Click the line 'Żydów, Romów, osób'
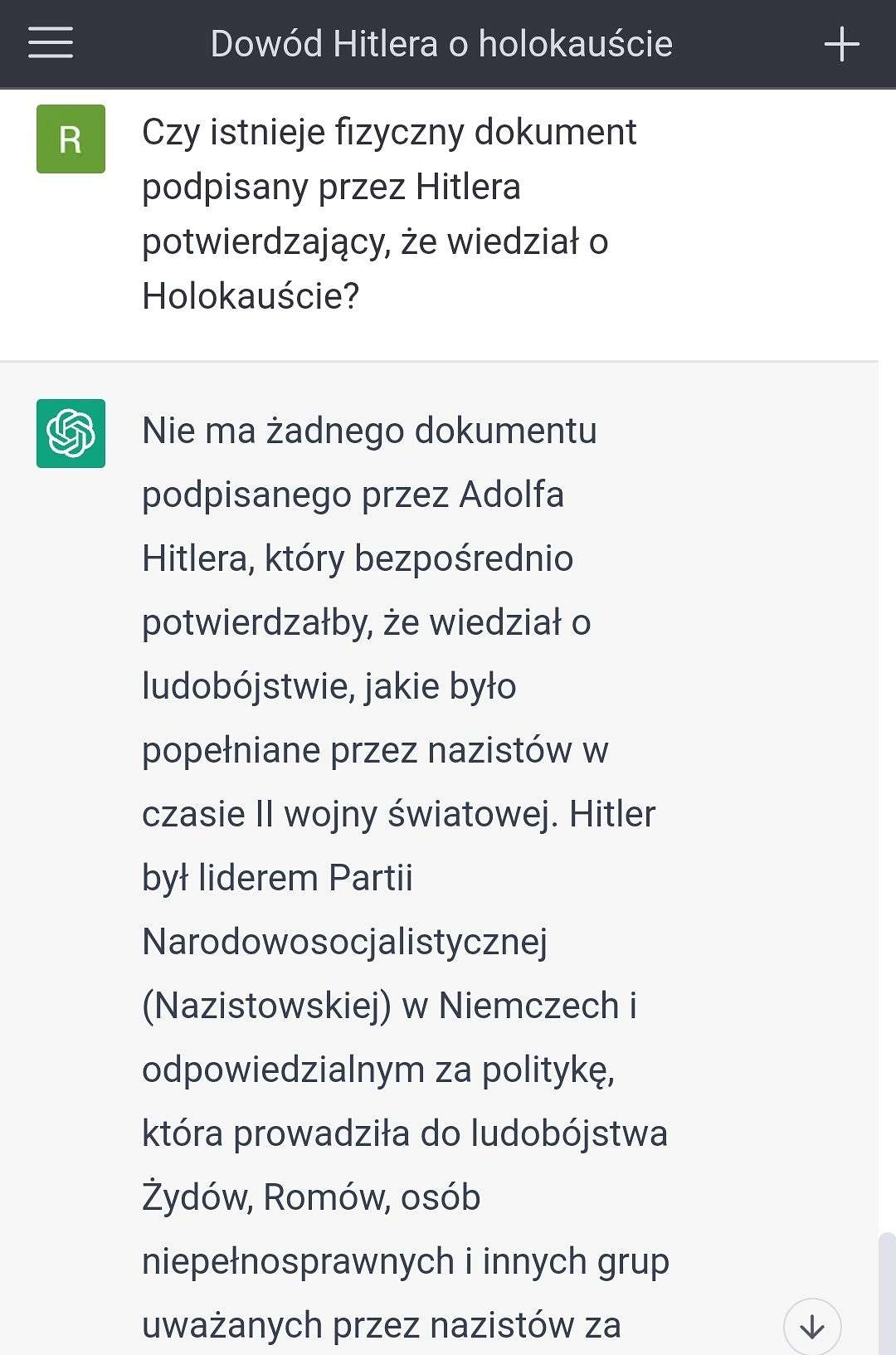The image size is (896, 1355). 311,1198
